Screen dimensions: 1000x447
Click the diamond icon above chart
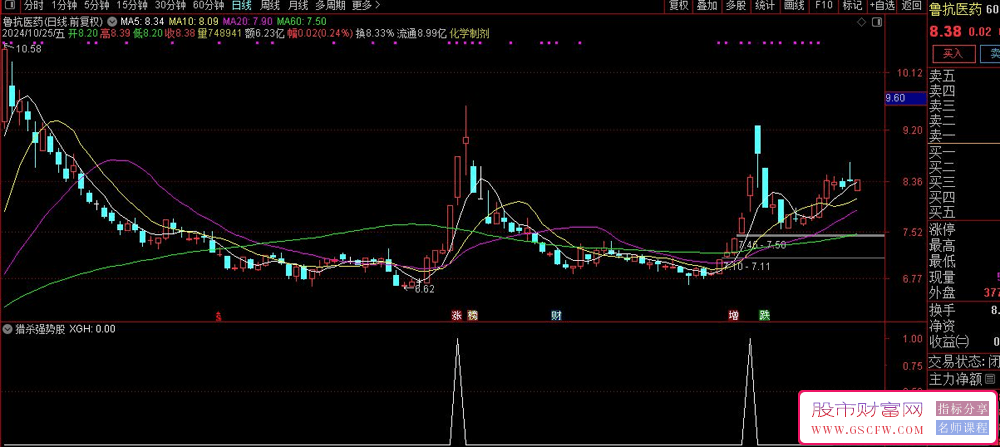tap(862, 22)
